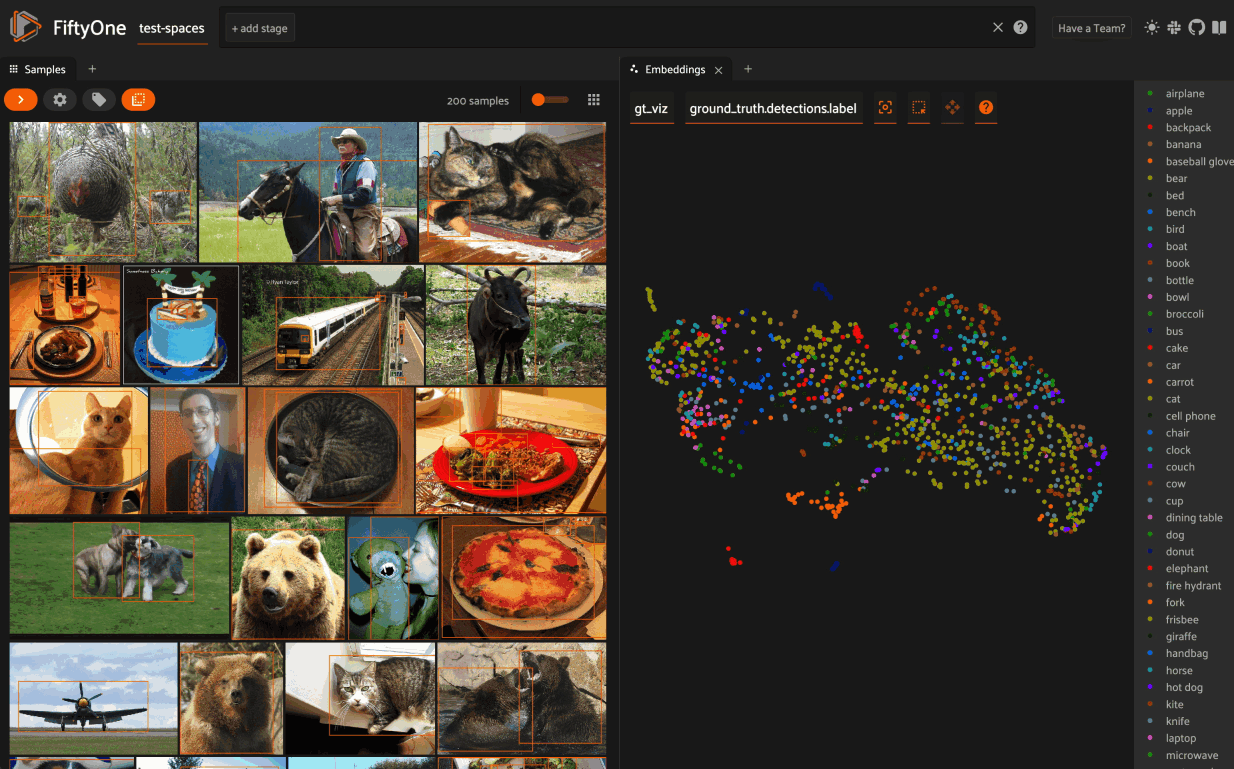Toggle bear legend entry

coord(1176,179)
